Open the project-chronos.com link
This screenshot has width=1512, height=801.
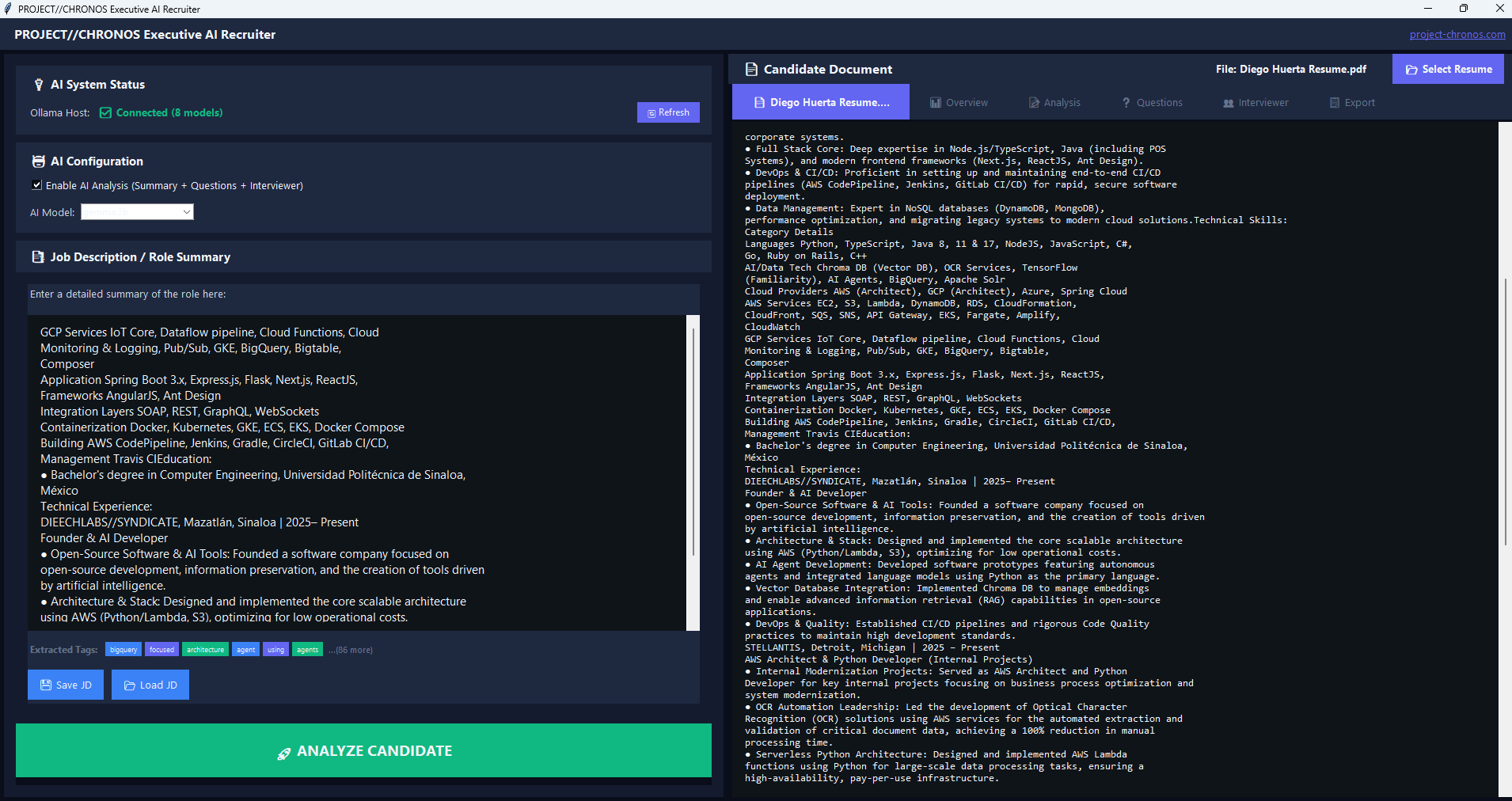(x=1456, y=34)
